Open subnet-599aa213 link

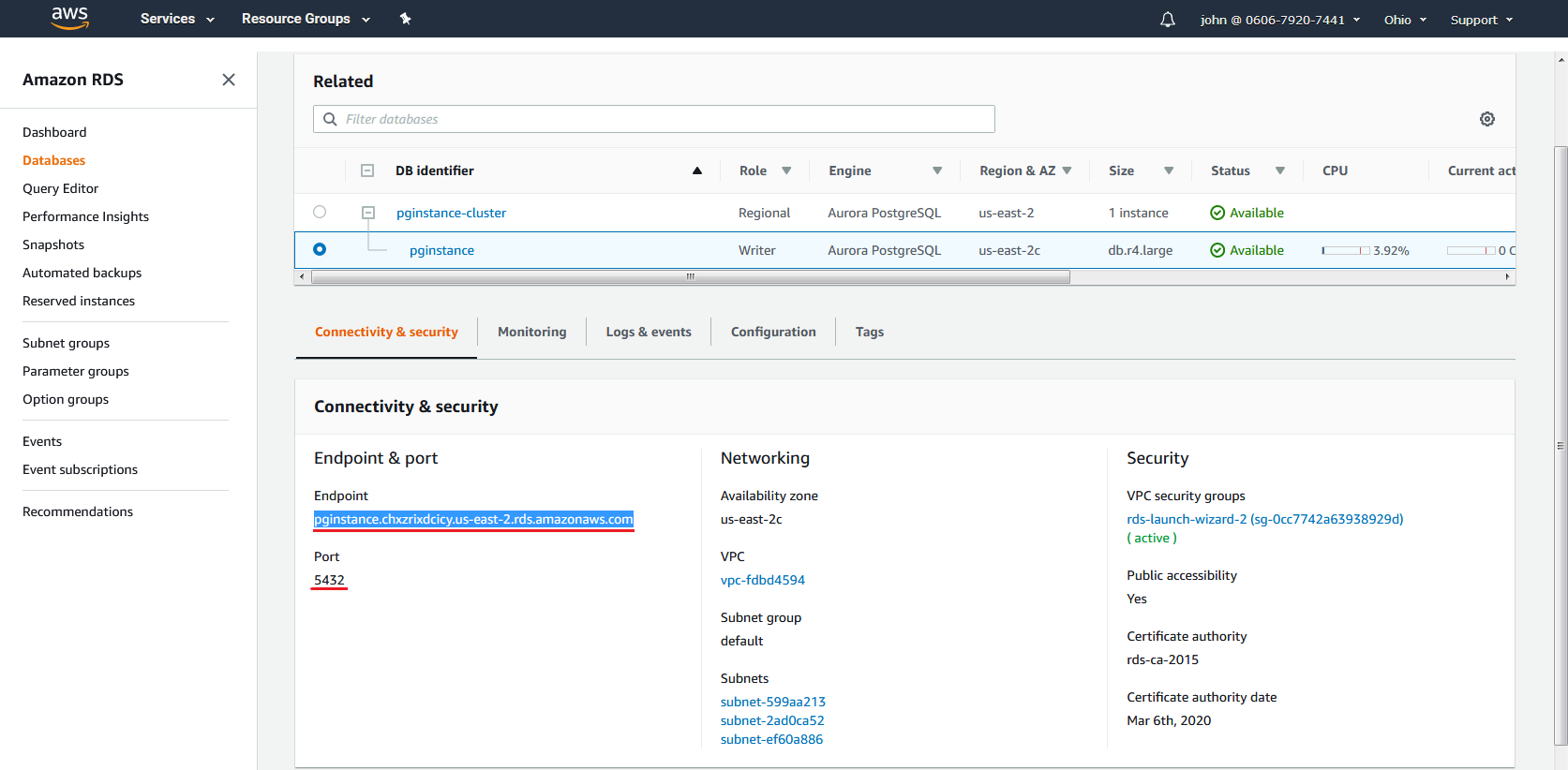tap(773, 702)
